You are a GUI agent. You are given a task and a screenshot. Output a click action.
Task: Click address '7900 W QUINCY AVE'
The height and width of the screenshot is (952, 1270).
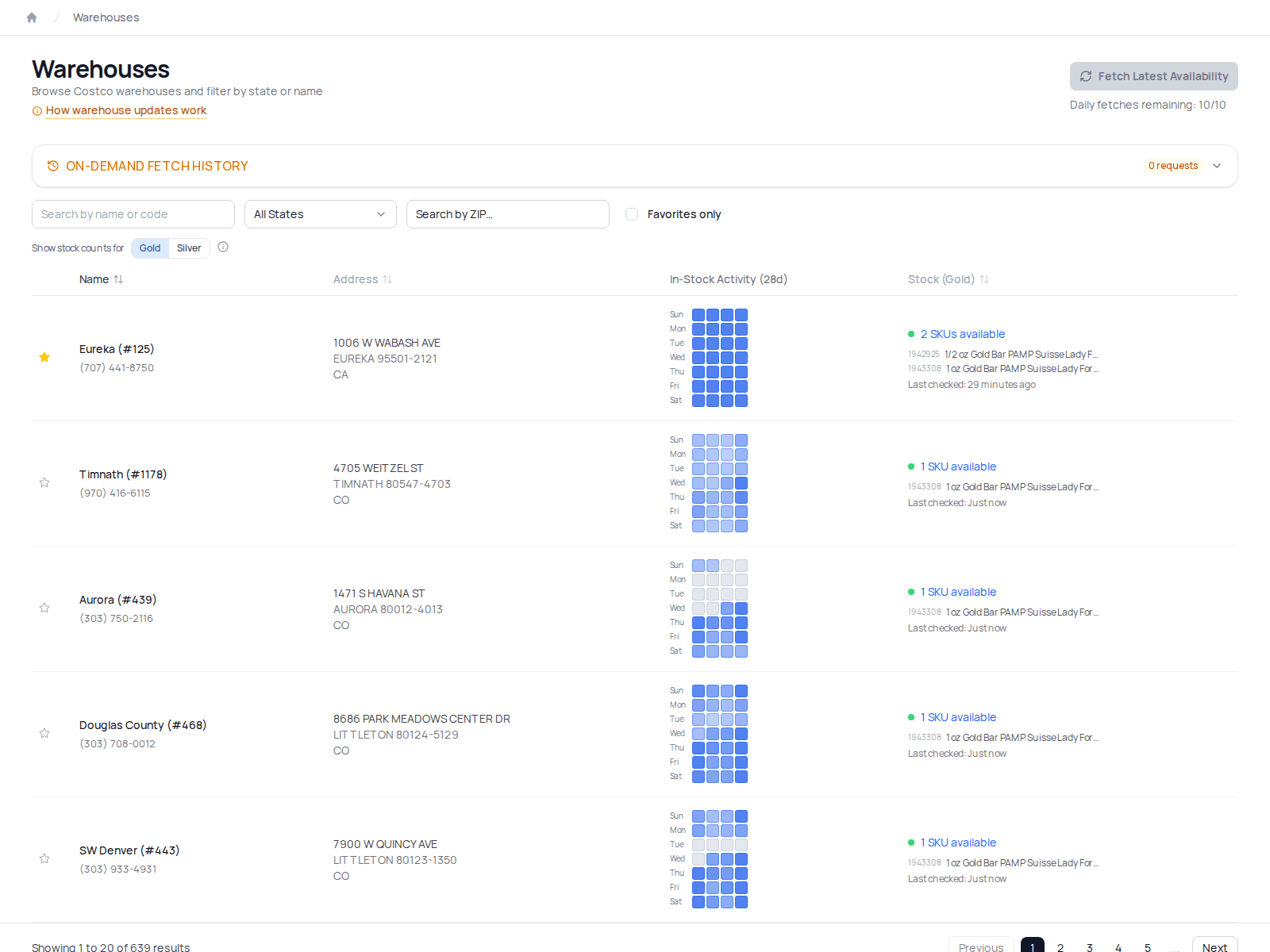[385, 844]
